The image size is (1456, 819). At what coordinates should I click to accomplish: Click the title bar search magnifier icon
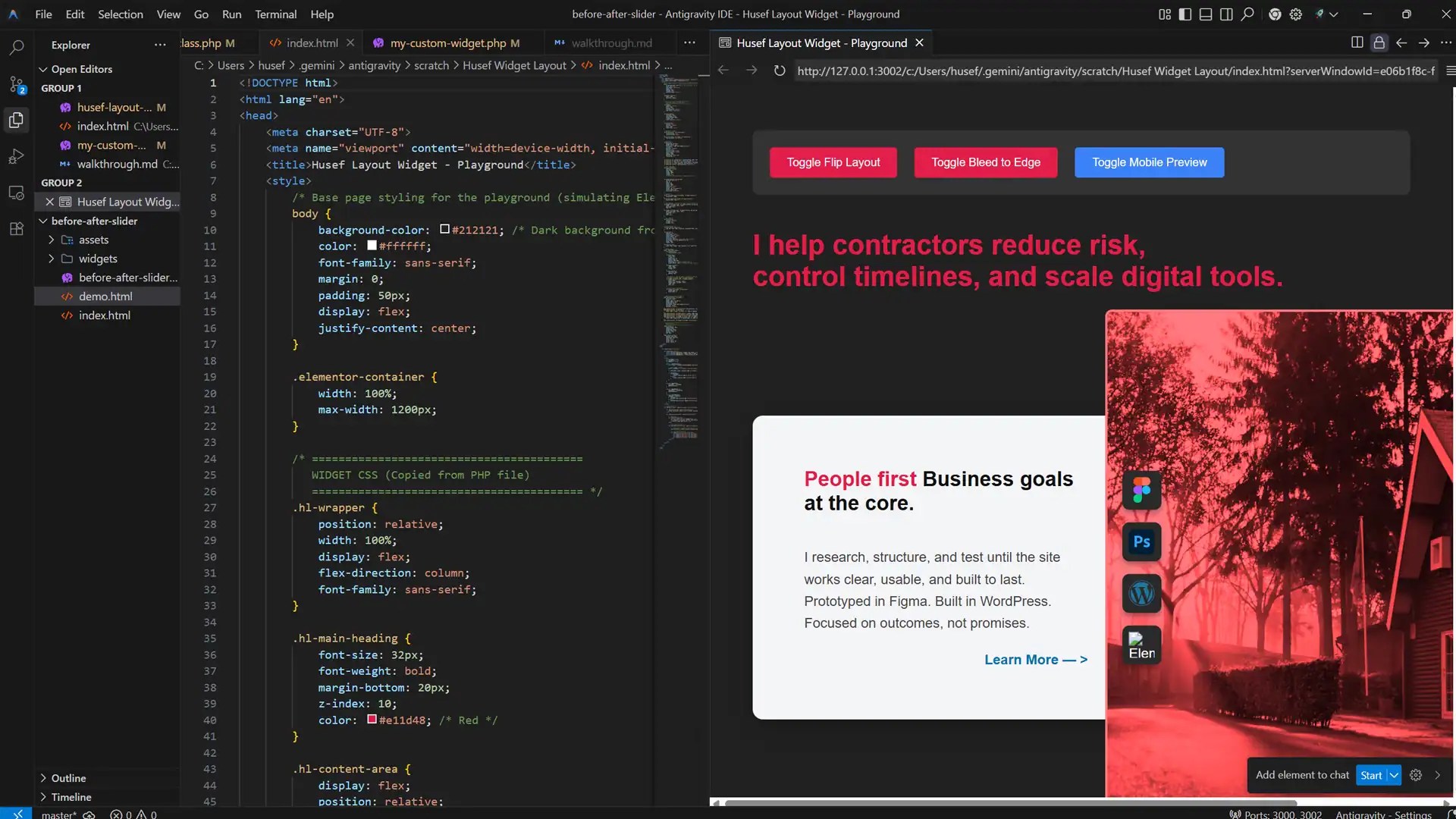1247,14
